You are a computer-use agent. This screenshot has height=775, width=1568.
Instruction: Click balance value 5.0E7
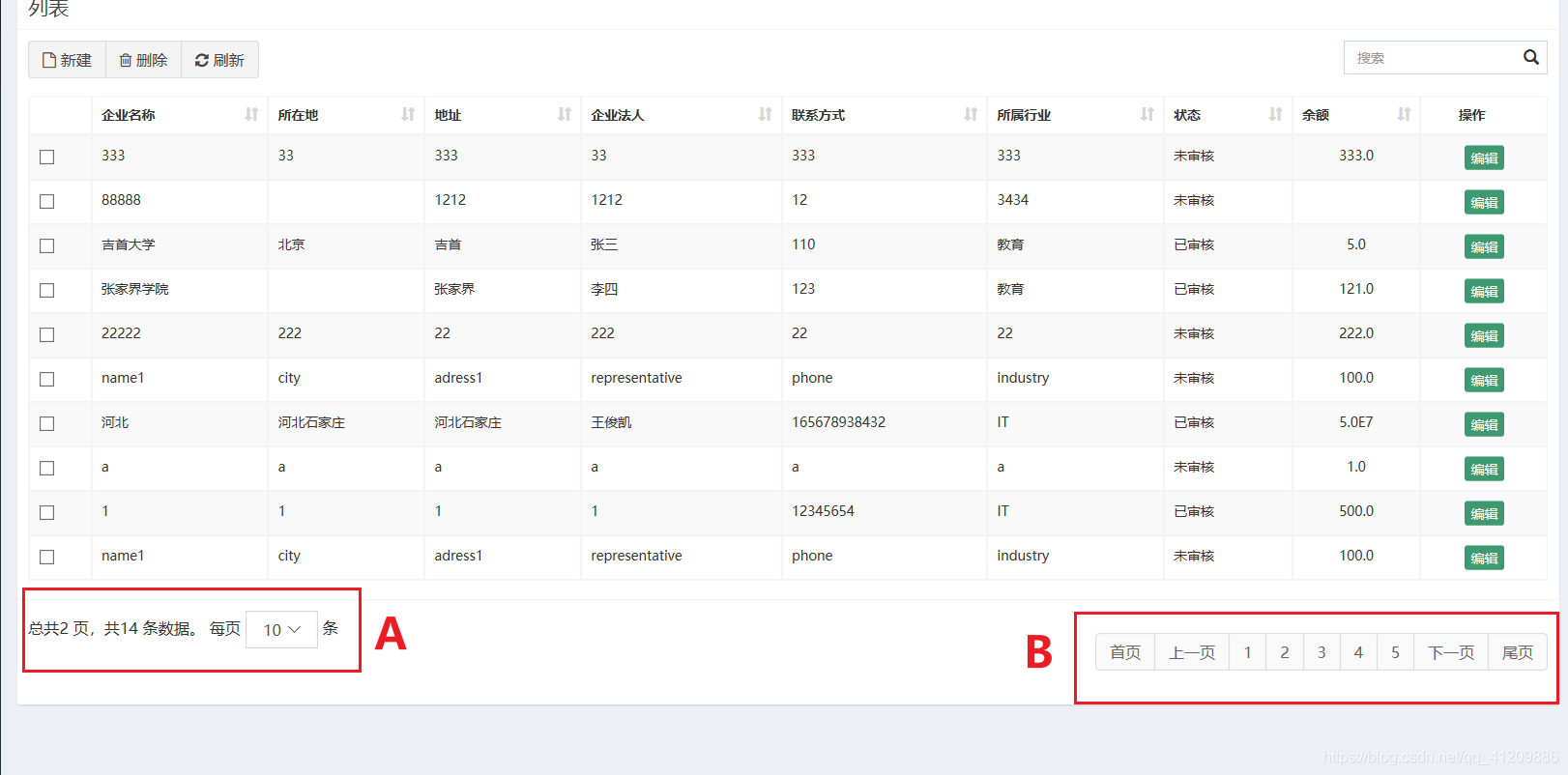(x=1356, y=422)
